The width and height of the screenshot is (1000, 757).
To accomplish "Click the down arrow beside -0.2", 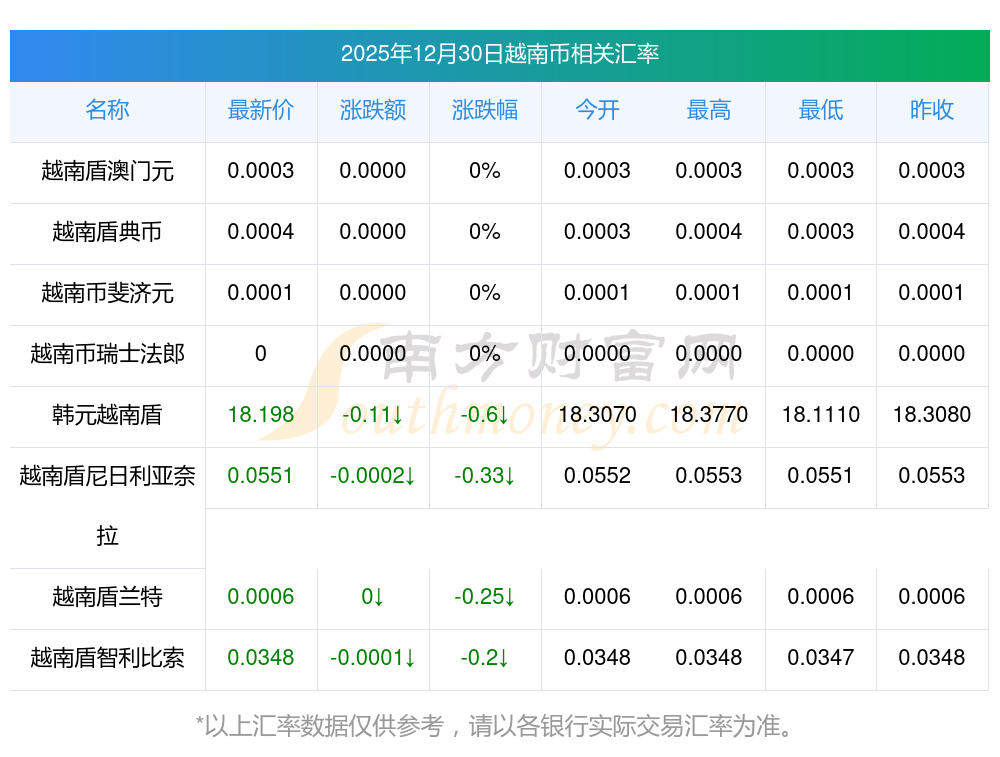I will click(x=503, y=658).
